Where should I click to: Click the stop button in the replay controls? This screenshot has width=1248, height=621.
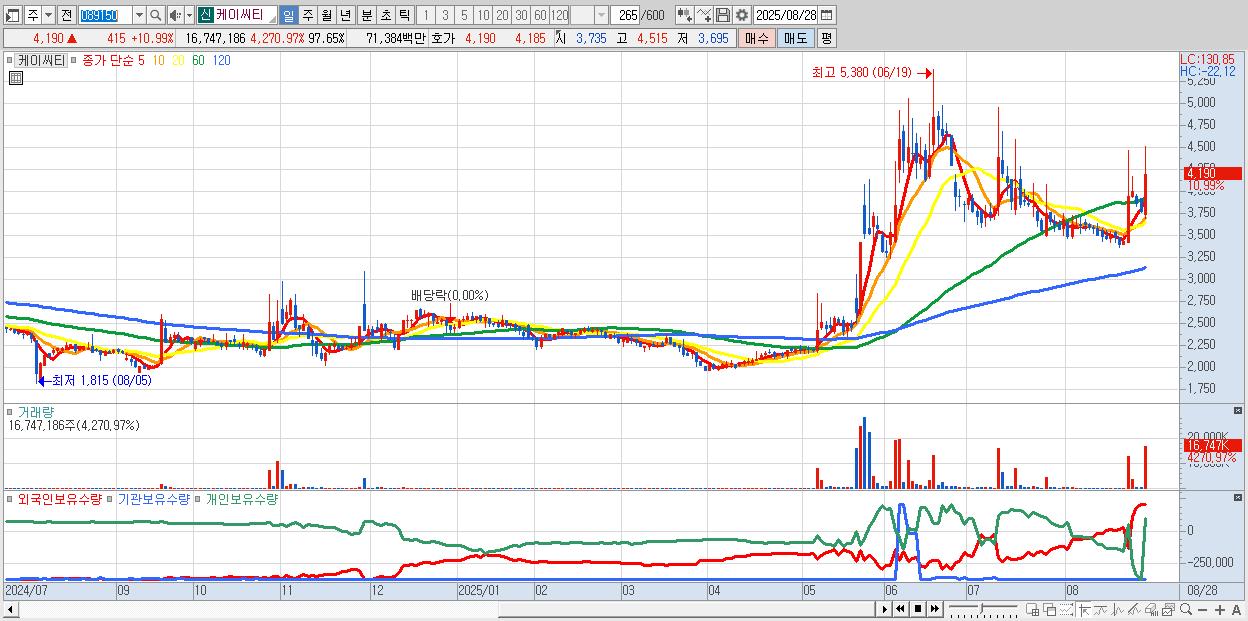(x=918, y=609)
